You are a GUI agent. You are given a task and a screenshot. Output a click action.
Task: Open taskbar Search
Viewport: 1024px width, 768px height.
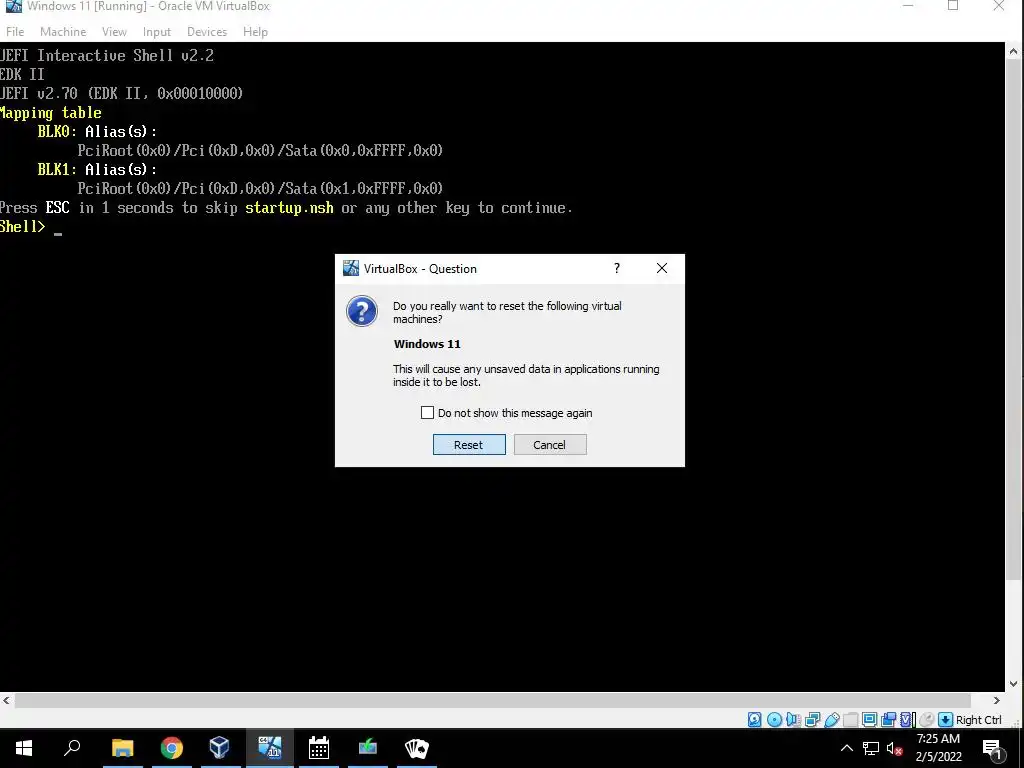[x=72, y=748]
